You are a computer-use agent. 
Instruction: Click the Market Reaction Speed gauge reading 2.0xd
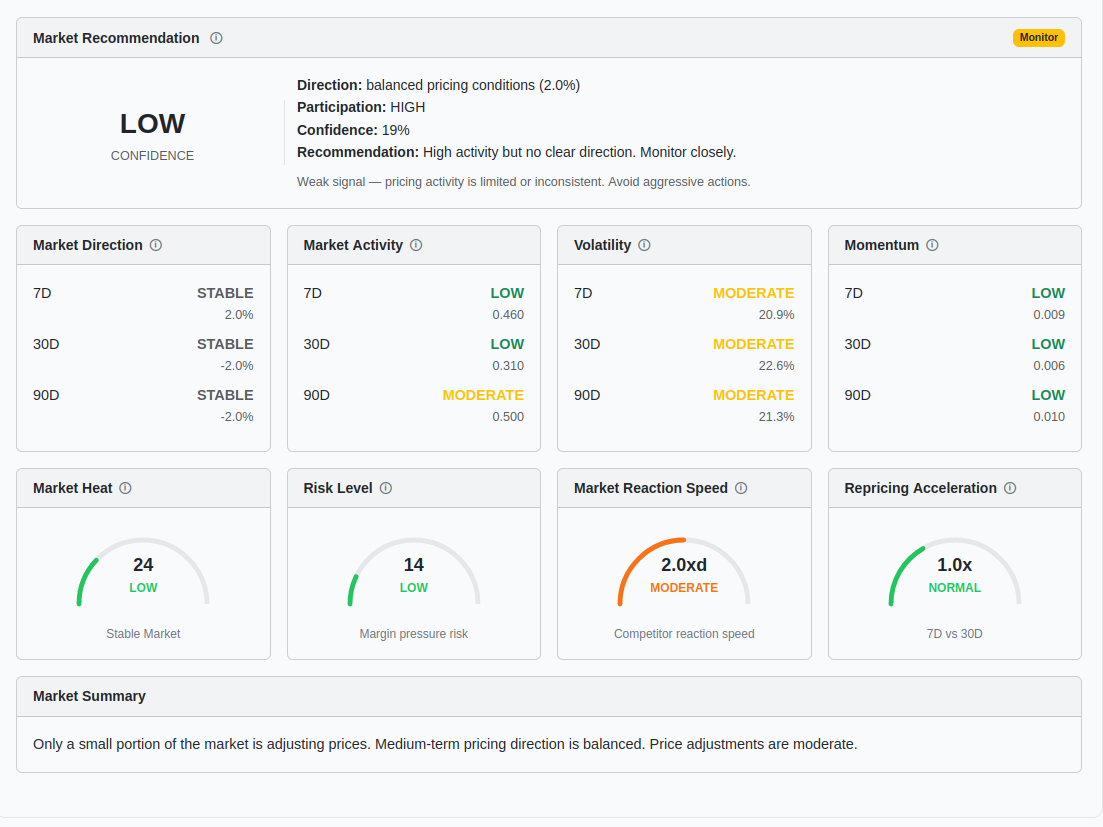pos(684,572)
